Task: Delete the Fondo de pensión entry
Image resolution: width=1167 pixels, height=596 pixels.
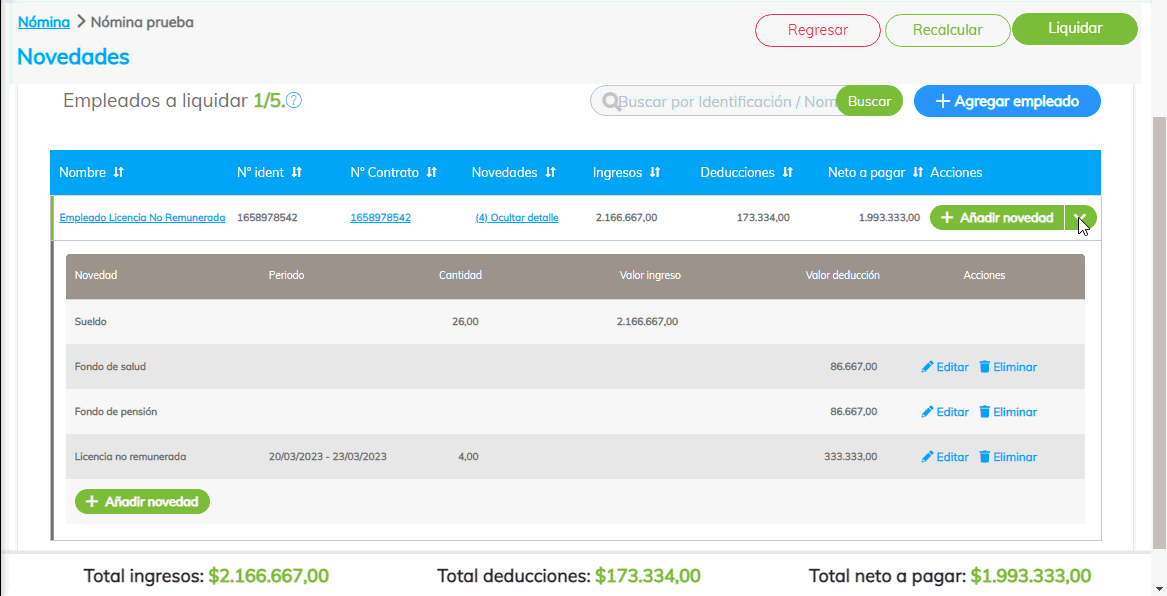Action: 1007,412
